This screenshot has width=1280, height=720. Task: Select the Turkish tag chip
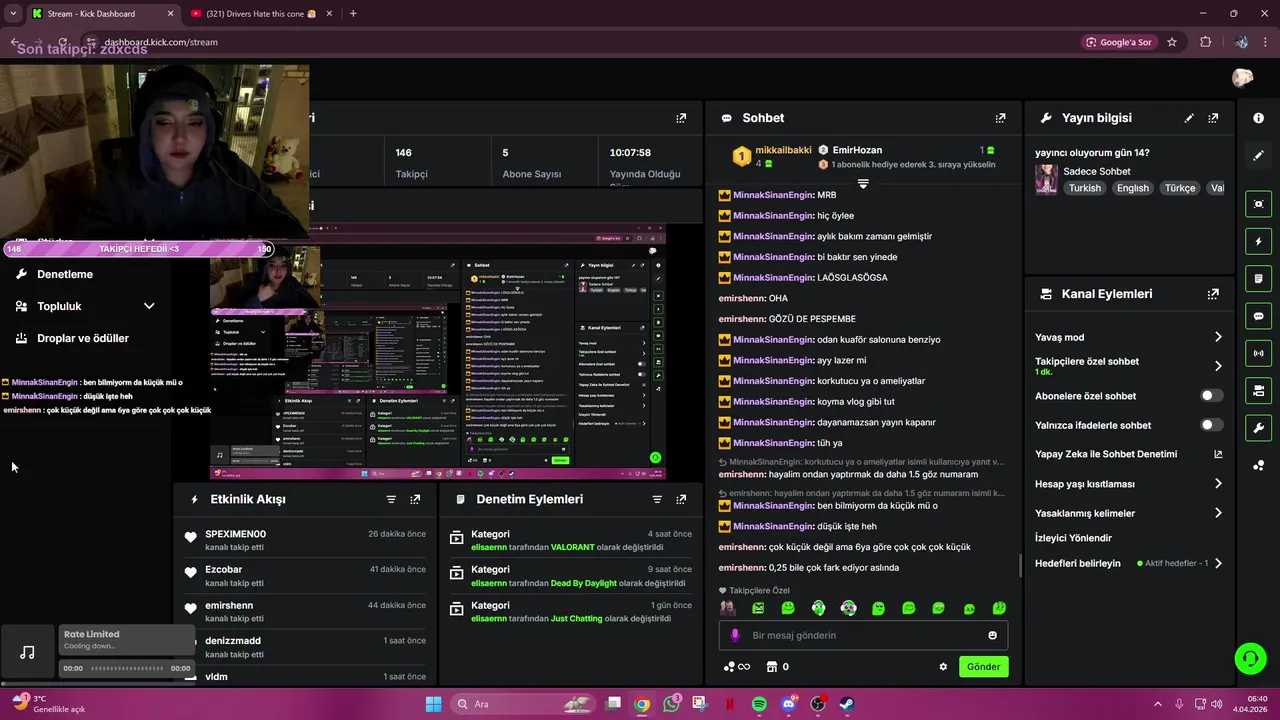tap(1084, 188)
